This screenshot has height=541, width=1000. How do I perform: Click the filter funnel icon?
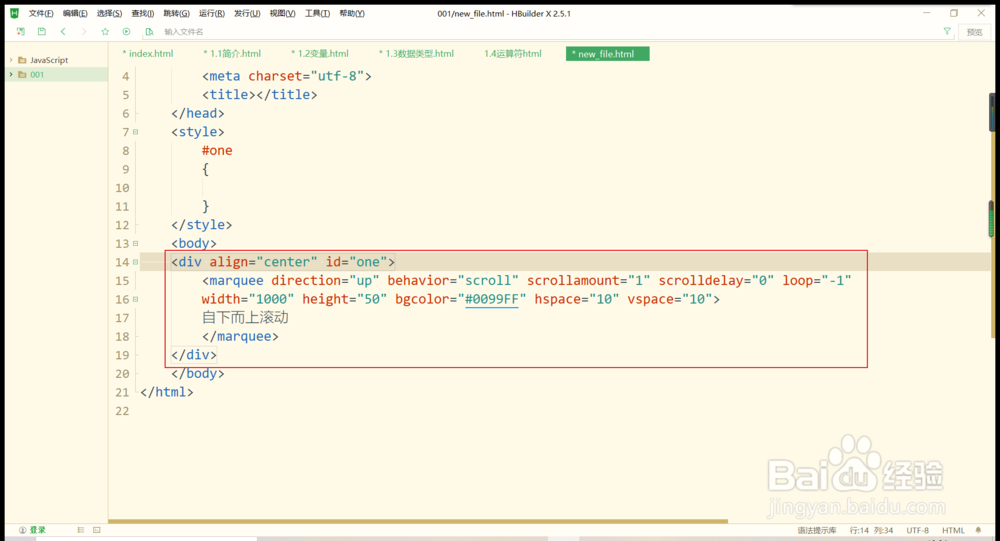coord(947,31)
